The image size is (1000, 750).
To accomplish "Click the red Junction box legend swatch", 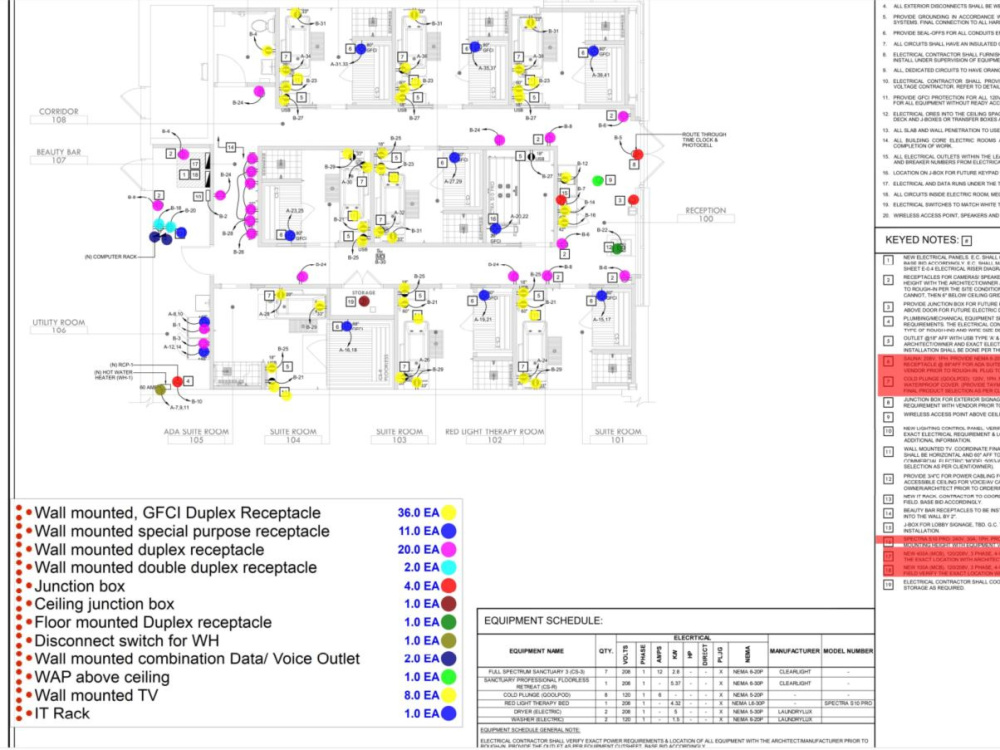I will [449, 585].
